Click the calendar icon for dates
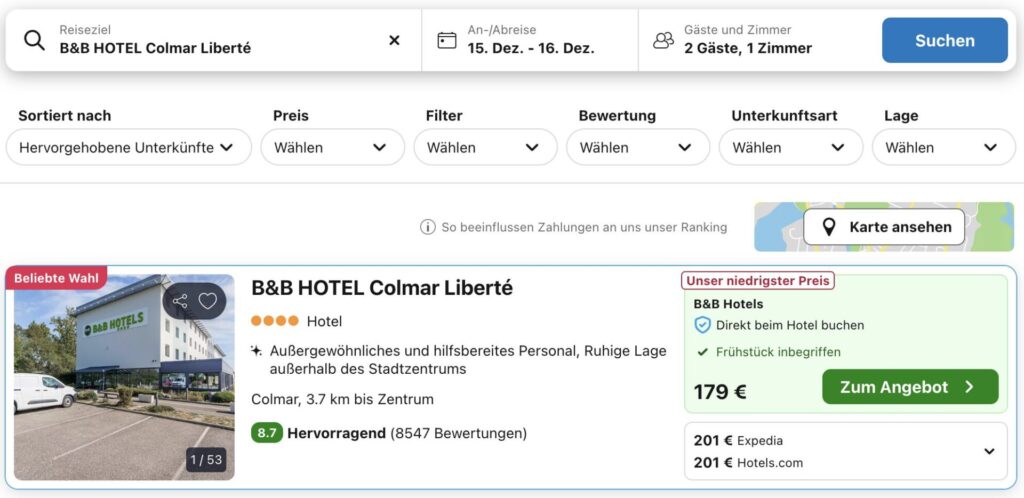 pos(447,40)
